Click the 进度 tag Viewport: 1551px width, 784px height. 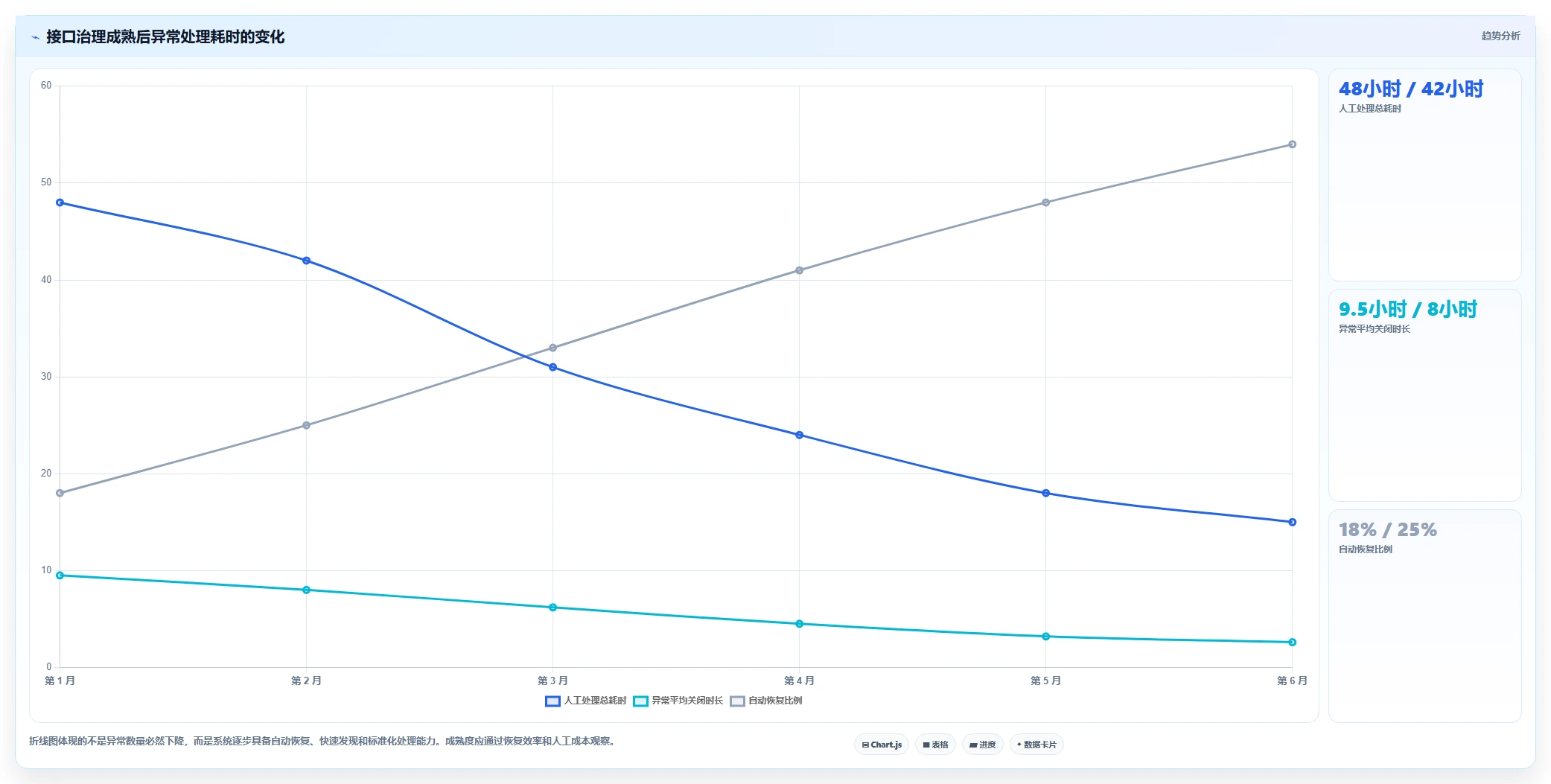click(x=983, y=745)
